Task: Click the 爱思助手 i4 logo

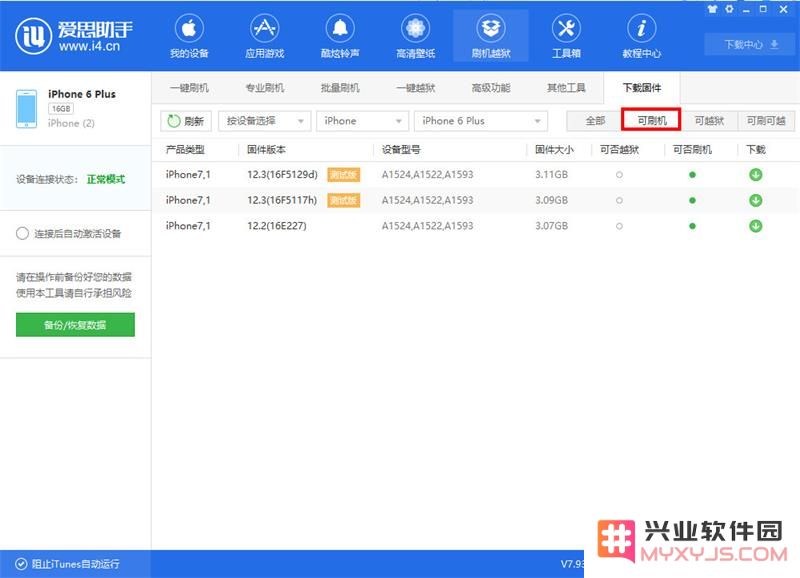Action: pyautogui.click(x=74, y=36)
